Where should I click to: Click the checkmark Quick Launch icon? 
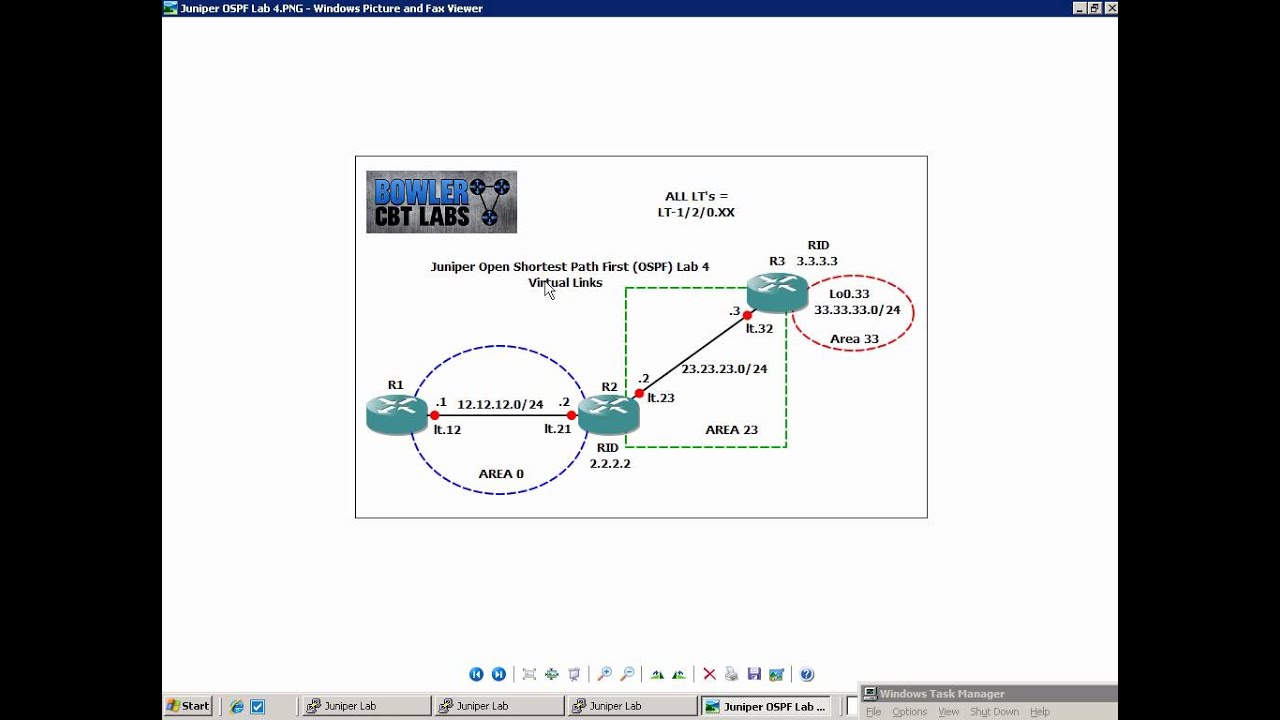click(257, 706)
